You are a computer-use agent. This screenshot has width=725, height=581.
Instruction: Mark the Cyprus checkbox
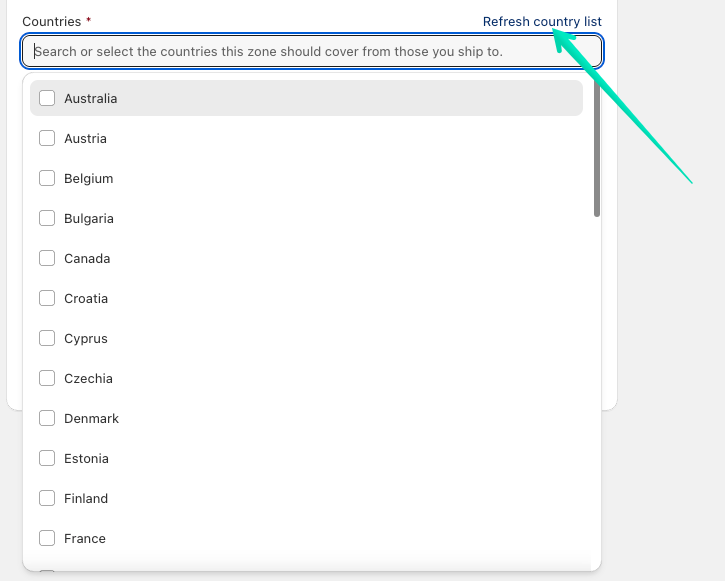coord(47,338)
